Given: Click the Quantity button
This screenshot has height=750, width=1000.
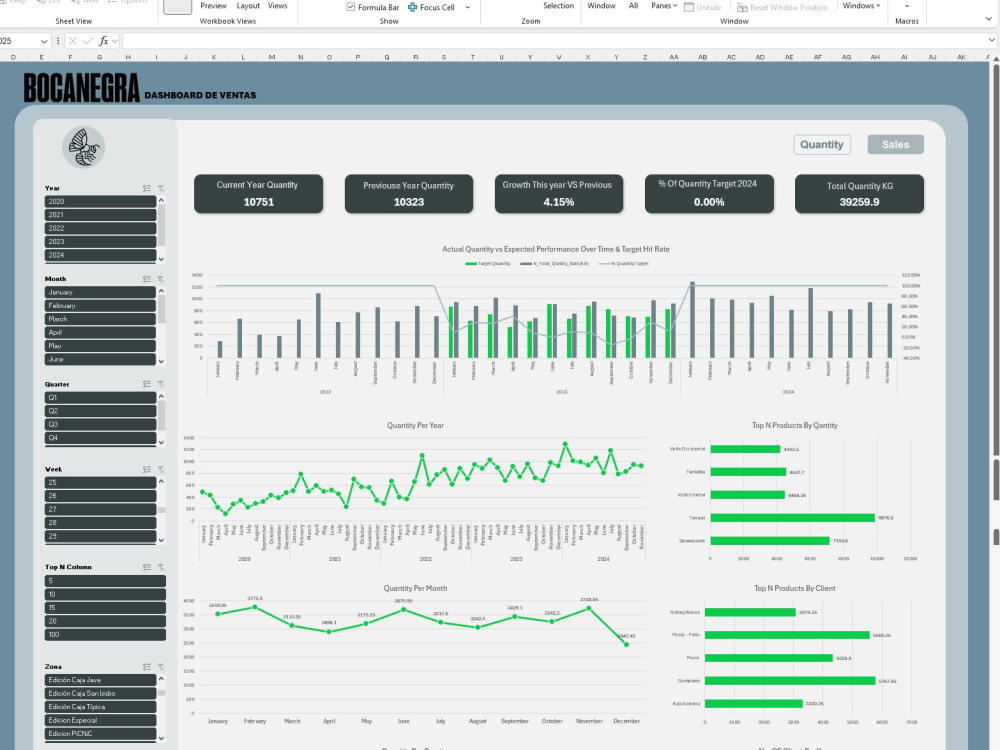Looking at the screenshot, I should pyautogui.click(x=821, y=145).
